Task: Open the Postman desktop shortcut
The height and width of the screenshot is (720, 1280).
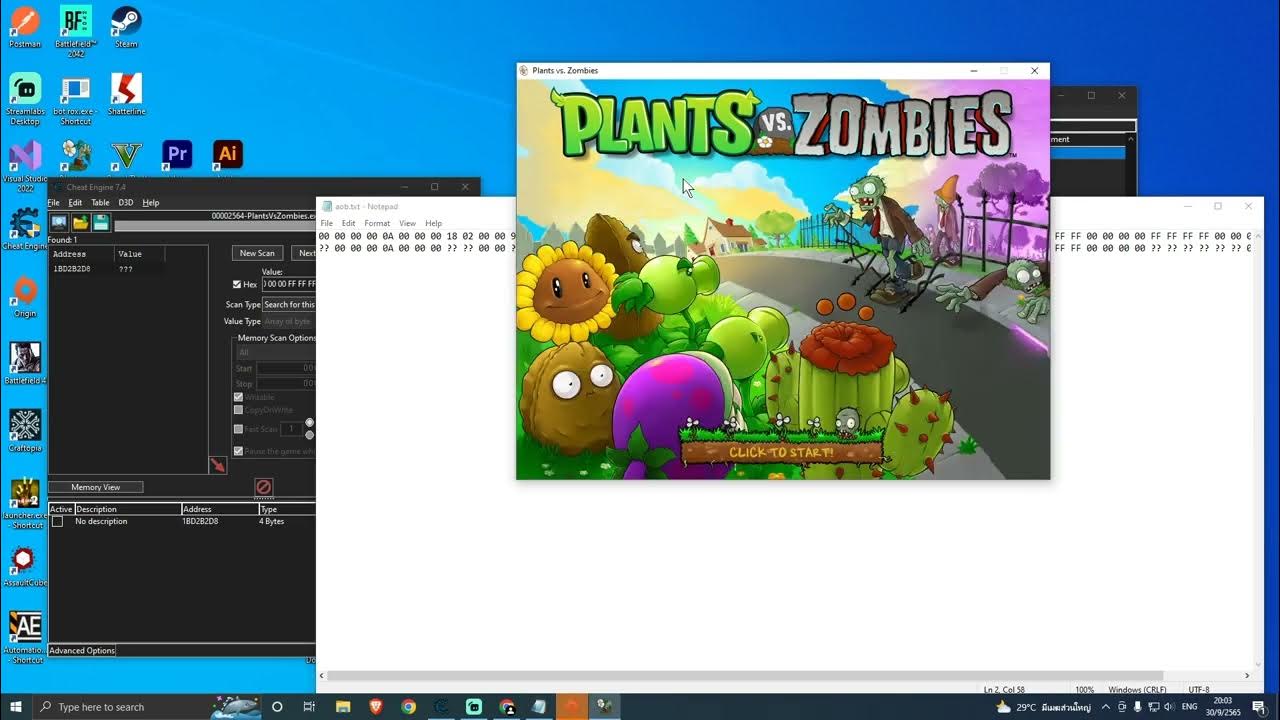Action: pyautogui.click(x=25, y=26)
